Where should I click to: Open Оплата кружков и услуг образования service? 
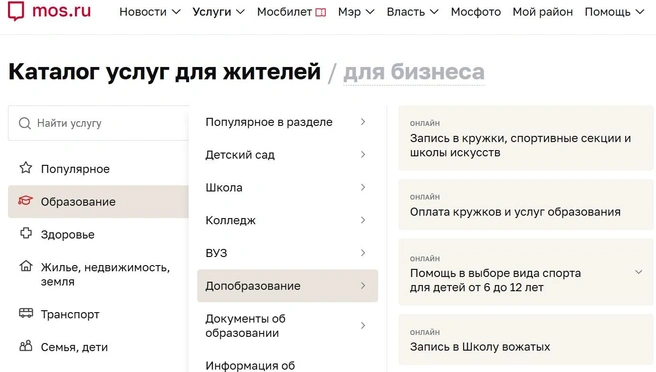click(525, 205)
